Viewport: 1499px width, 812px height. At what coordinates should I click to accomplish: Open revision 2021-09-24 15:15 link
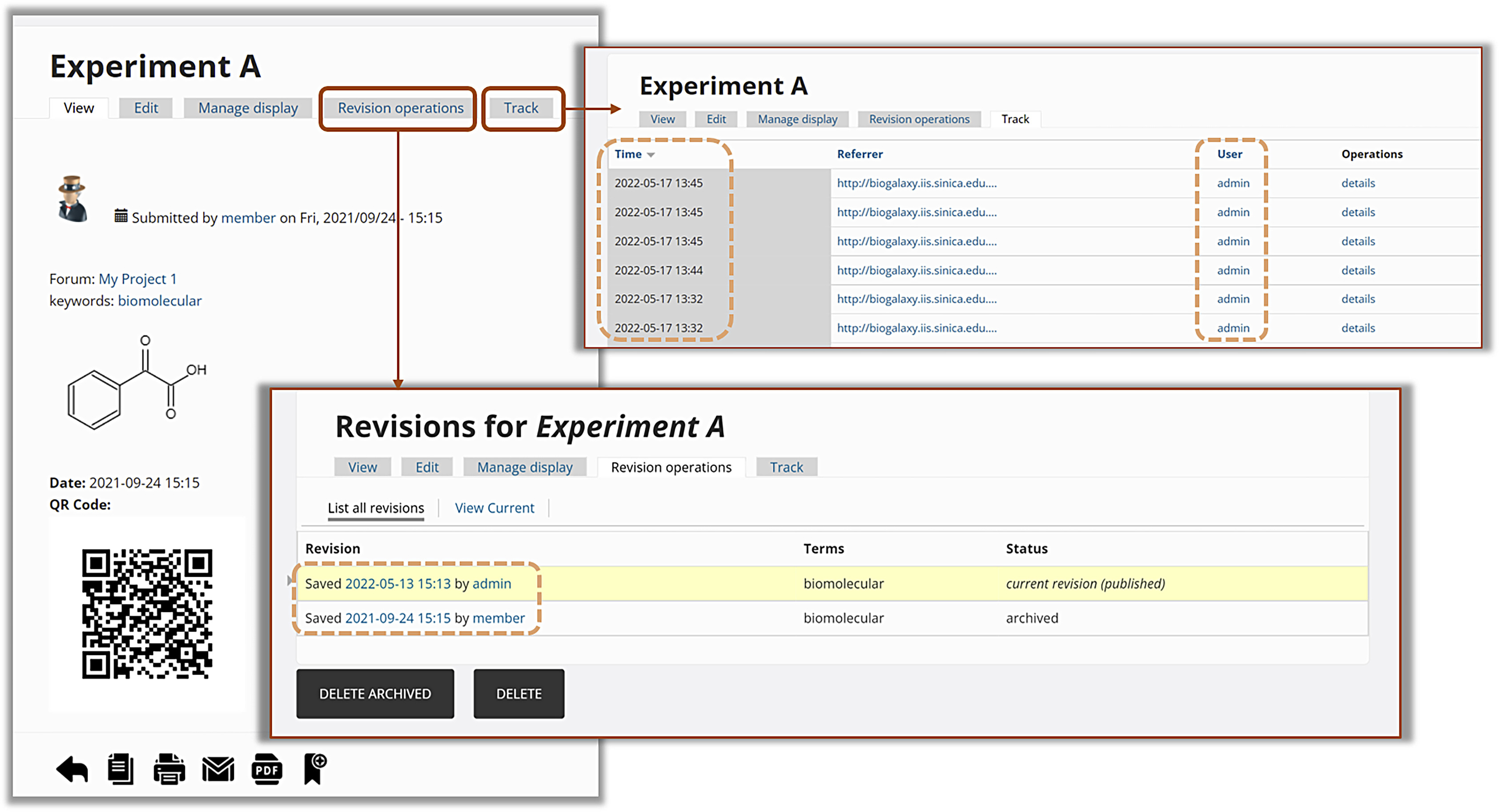coord(398,618)
